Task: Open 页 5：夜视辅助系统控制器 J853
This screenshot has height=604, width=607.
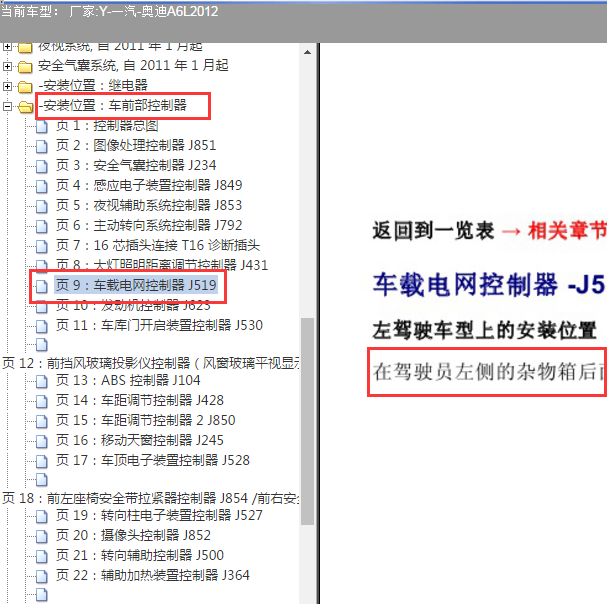Action: 149,205
